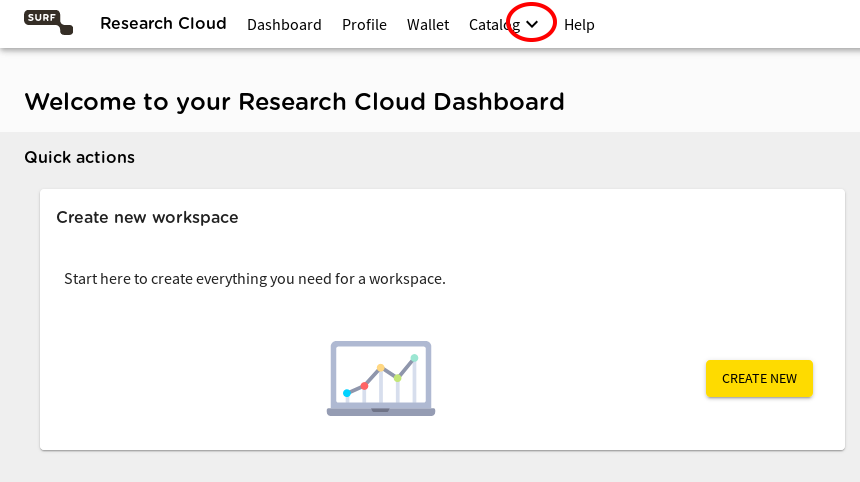Image resolution: width=860 pixels, height=482 pixels.
Task: Click the CREATE NEW yellow button
Action: (x=759, y=378)
